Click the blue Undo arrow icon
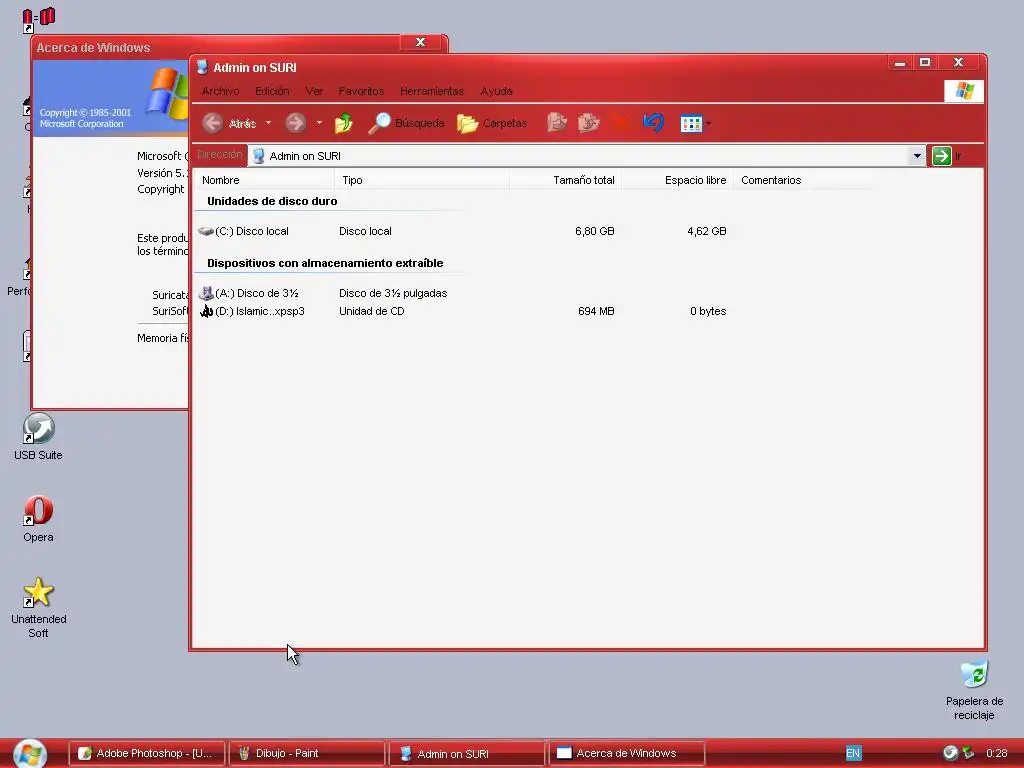The width and height of the screenshot is (1024, 768). (x=653, y=123)
